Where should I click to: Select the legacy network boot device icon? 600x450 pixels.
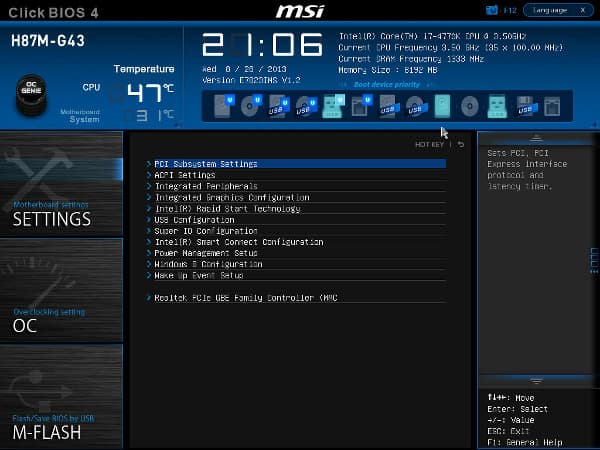tap(552, 106)
